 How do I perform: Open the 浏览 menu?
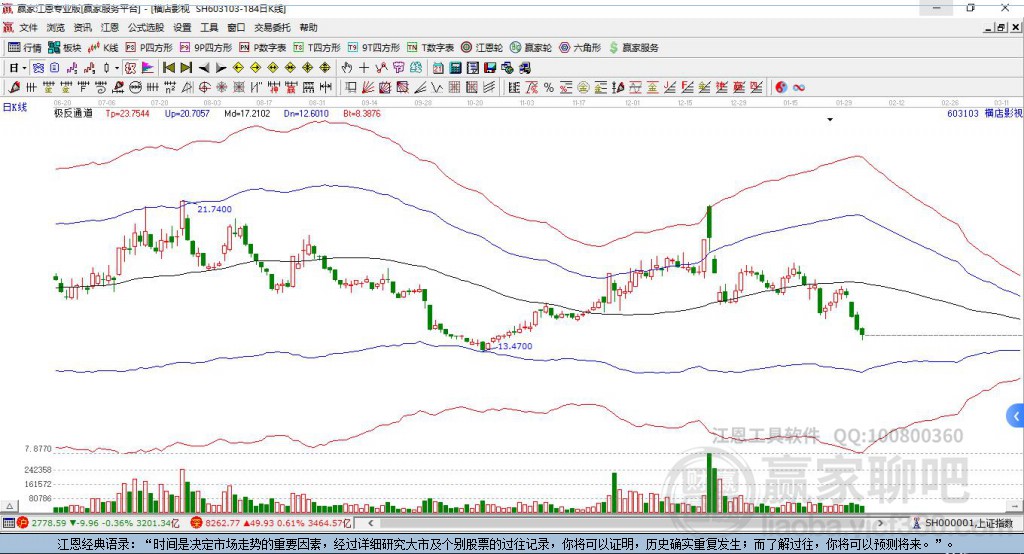coord(56,27)
